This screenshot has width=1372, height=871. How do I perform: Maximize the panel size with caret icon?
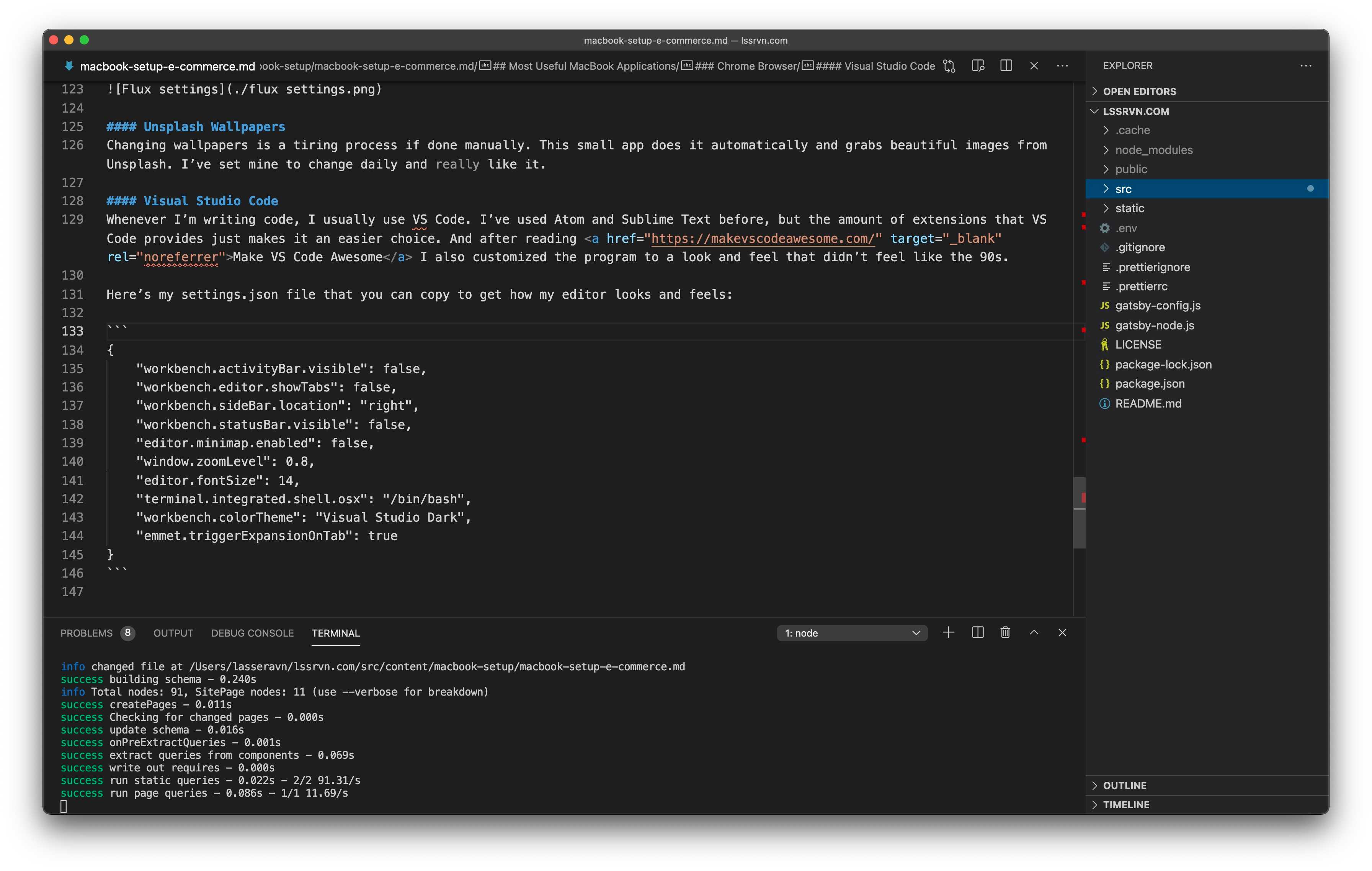pyautogui.click(x=1034, y=633)
